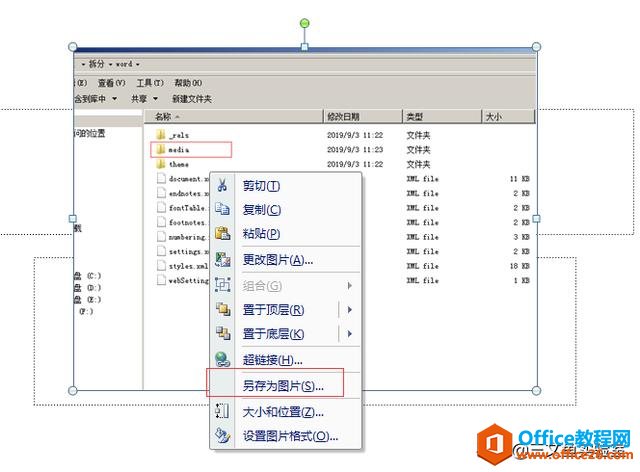Image resolution: width=640 pixels, height=472 pixels.
Task: Click the document.xml file icon
Action: [162, 178]
